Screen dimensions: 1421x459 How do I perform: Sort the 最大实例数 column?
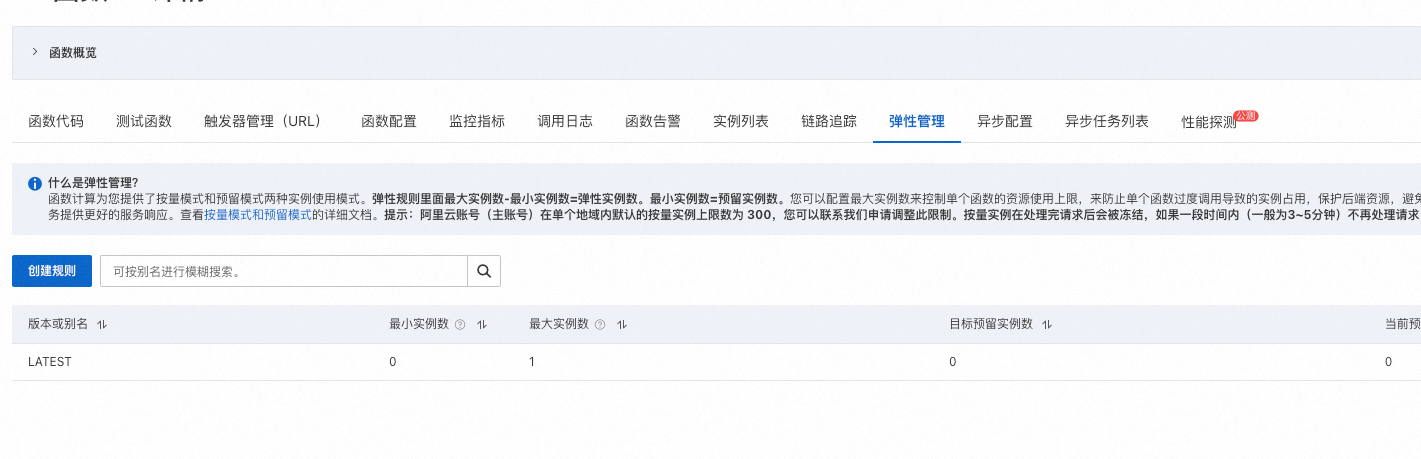[622, 325]
